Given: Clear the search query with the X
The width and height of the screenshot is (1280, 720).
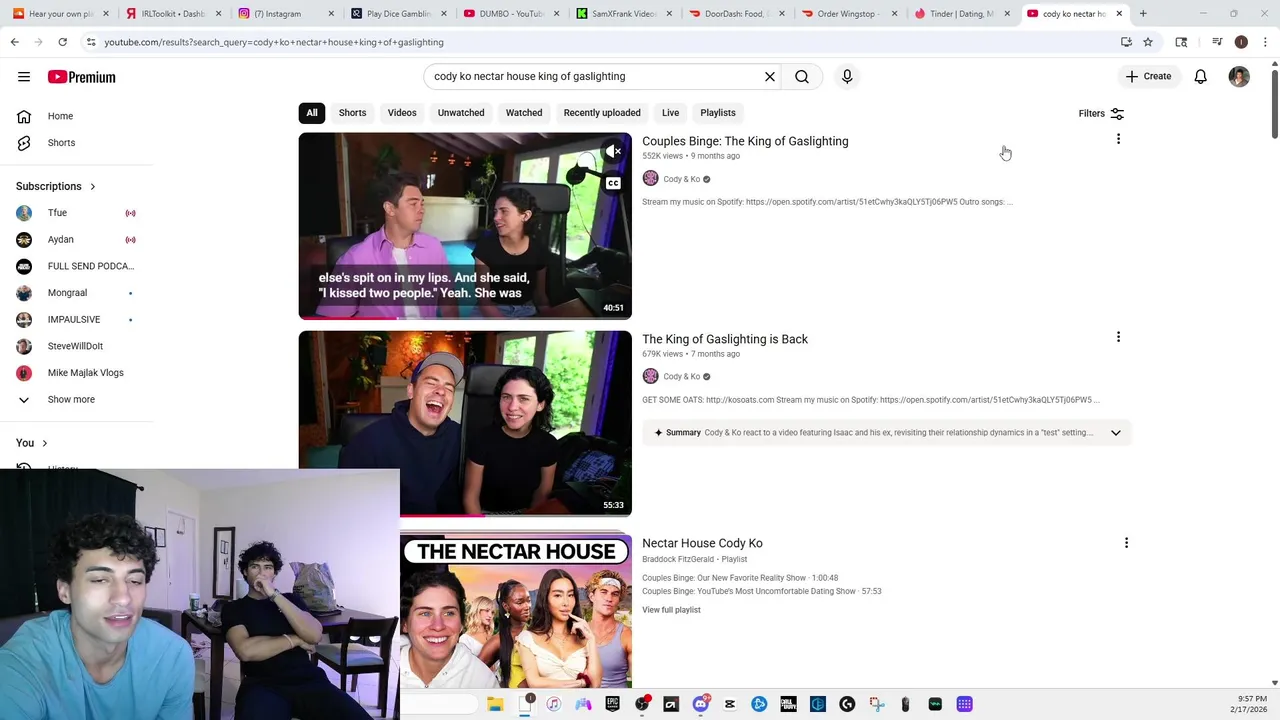Looking at the screenshot, I should coord(770,77).
